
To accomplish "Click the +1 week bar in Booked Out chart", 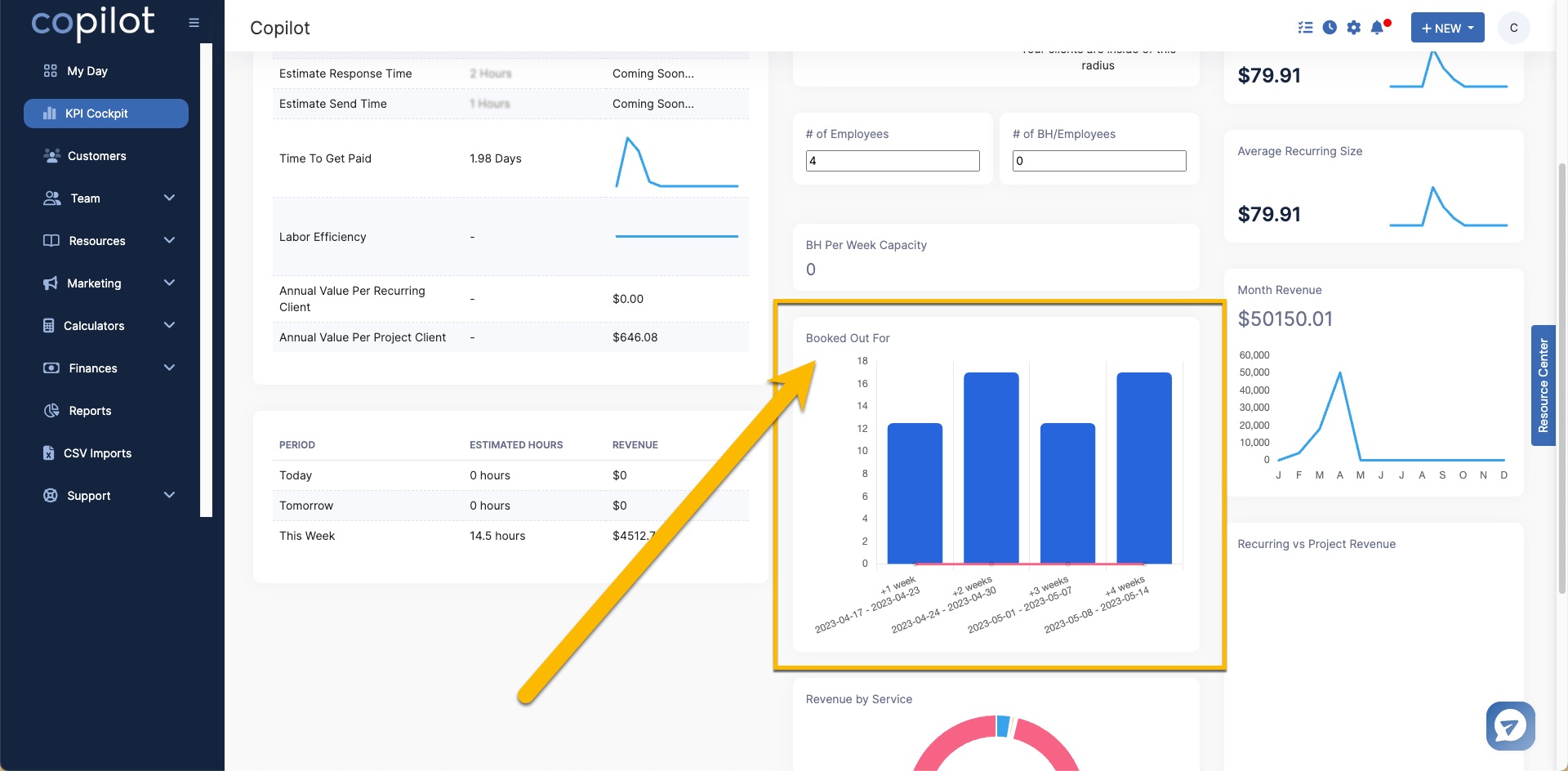I will pyautogui.click(x=915, y=493).
